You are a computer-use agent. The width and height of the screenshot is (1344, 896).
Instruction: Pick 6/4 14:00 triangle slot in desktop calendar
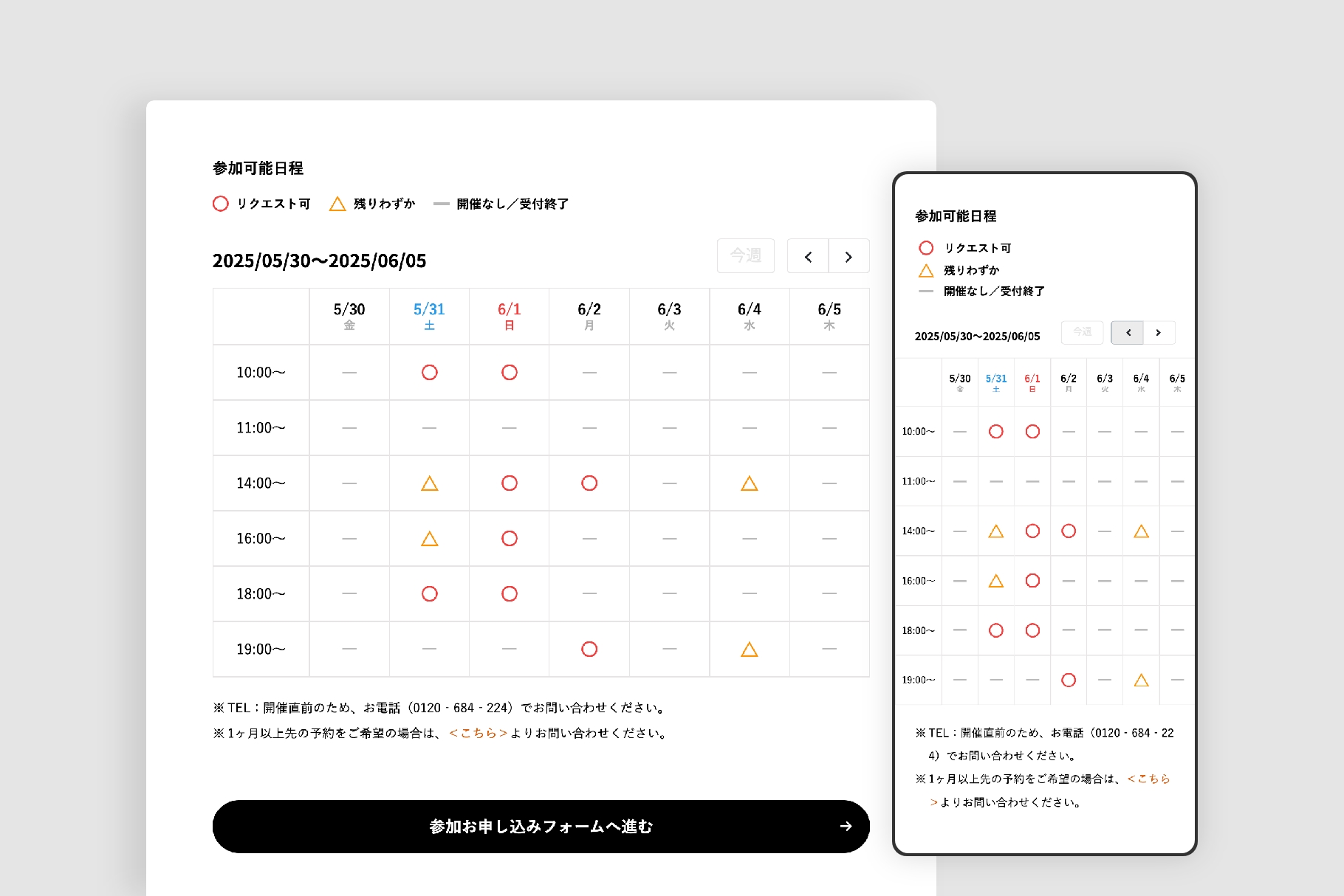pyautogui.click(x=750, y=483)
